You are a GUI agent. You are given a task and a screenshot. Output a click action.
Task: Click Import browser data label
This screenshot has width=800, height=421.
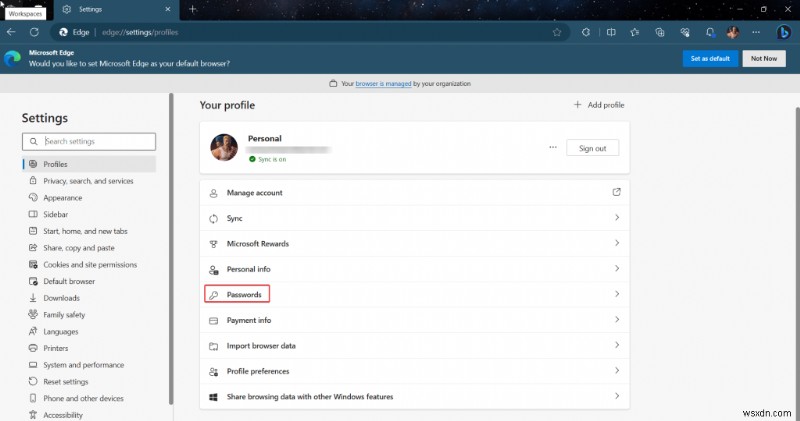261,346
